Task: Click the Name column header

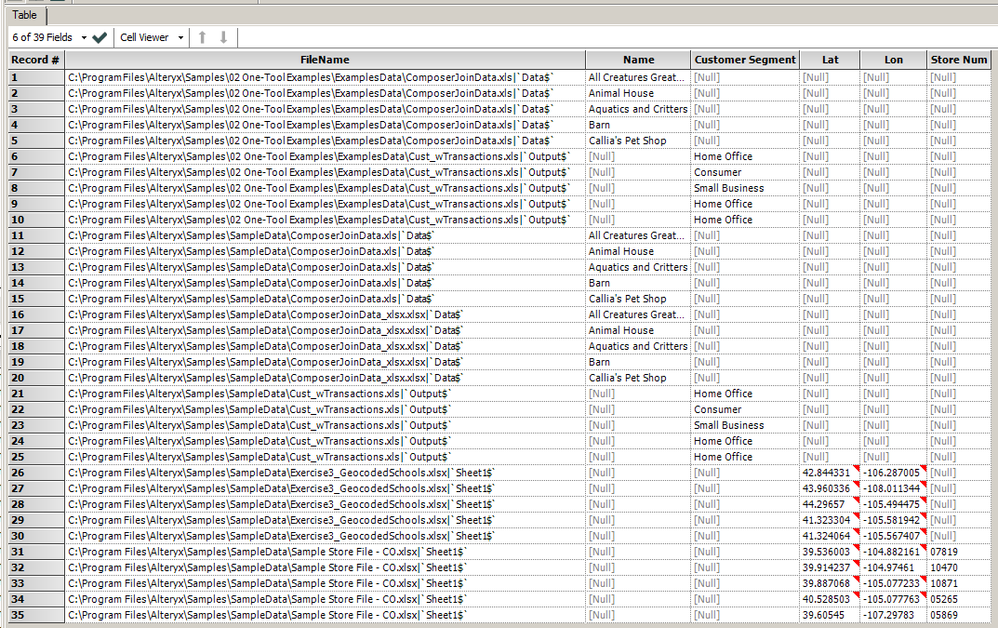Action: click(x=638, y=60)
